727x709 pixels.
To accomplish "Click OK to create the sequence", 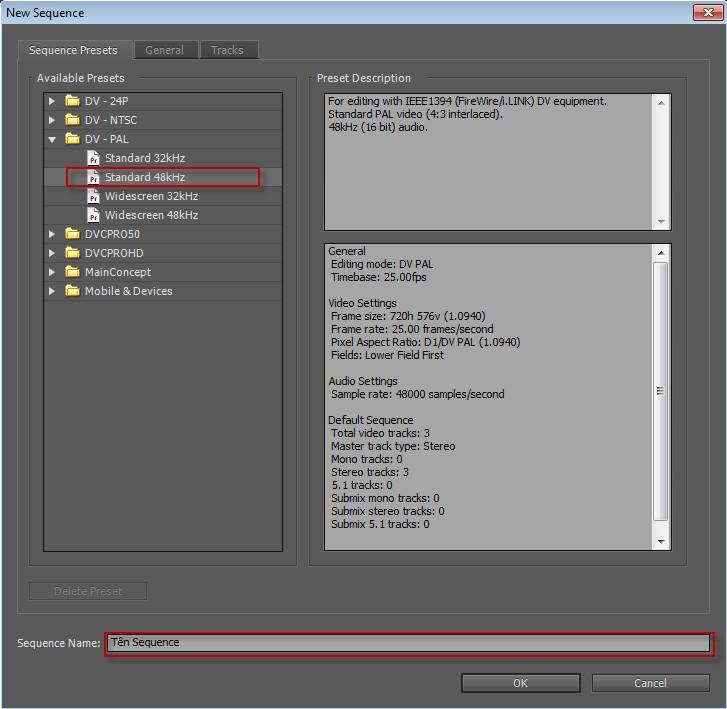I will click(x=521, y=683).
